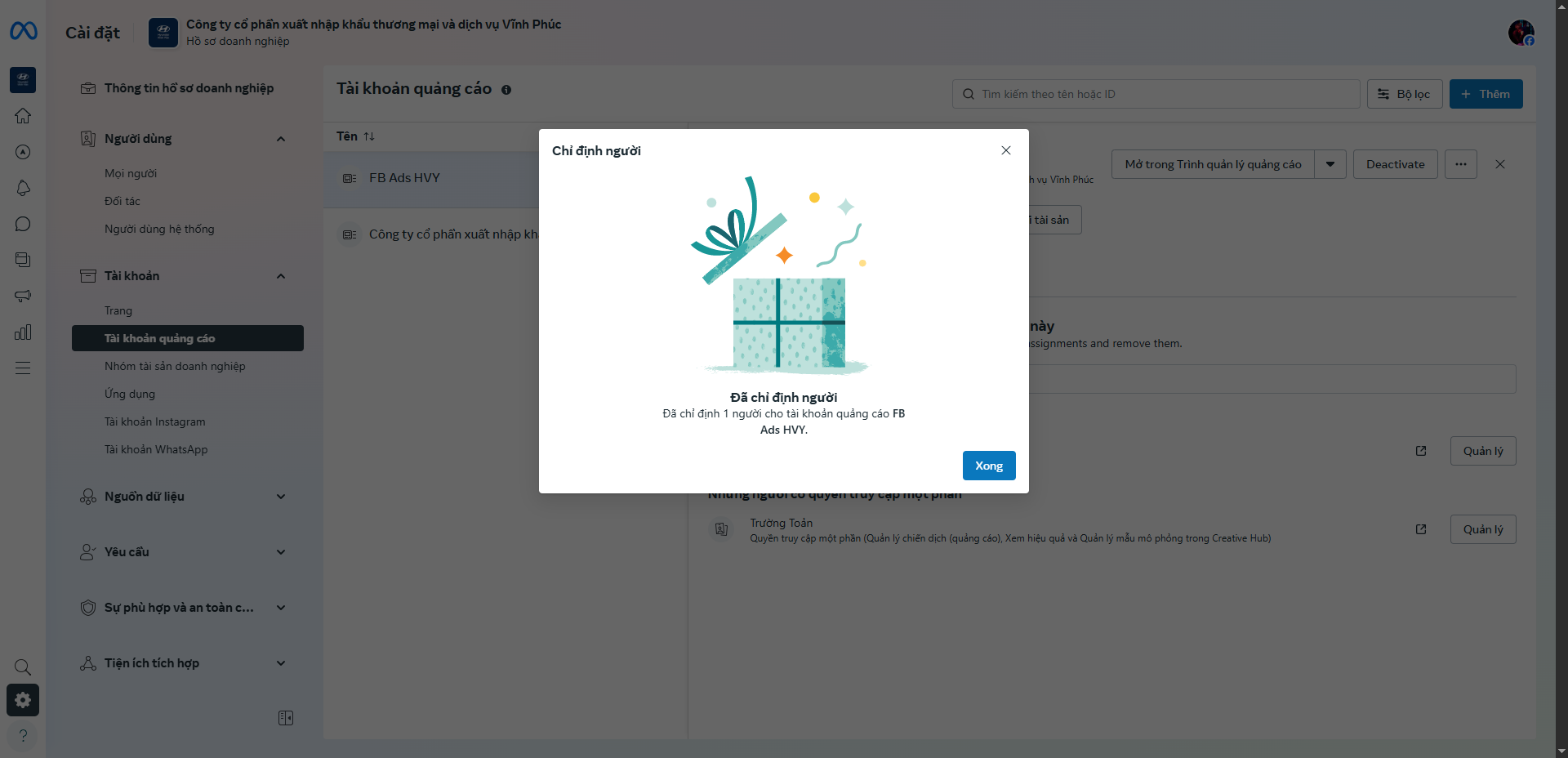Open Nhóm tài sản doanh nghiệp menu item
This screenshot has height=758, width=1568.
175,366
